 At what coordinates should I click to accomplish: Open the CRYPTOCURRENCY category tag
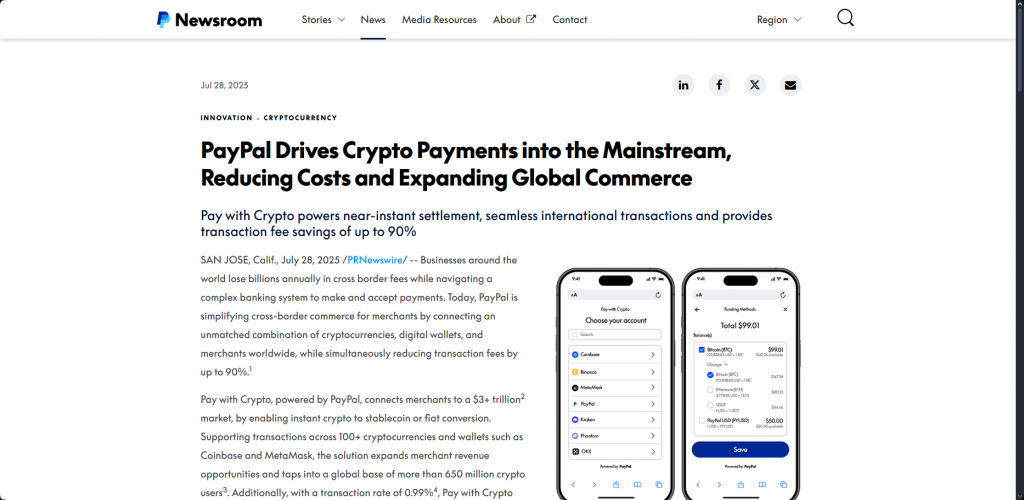click(300, 118)
